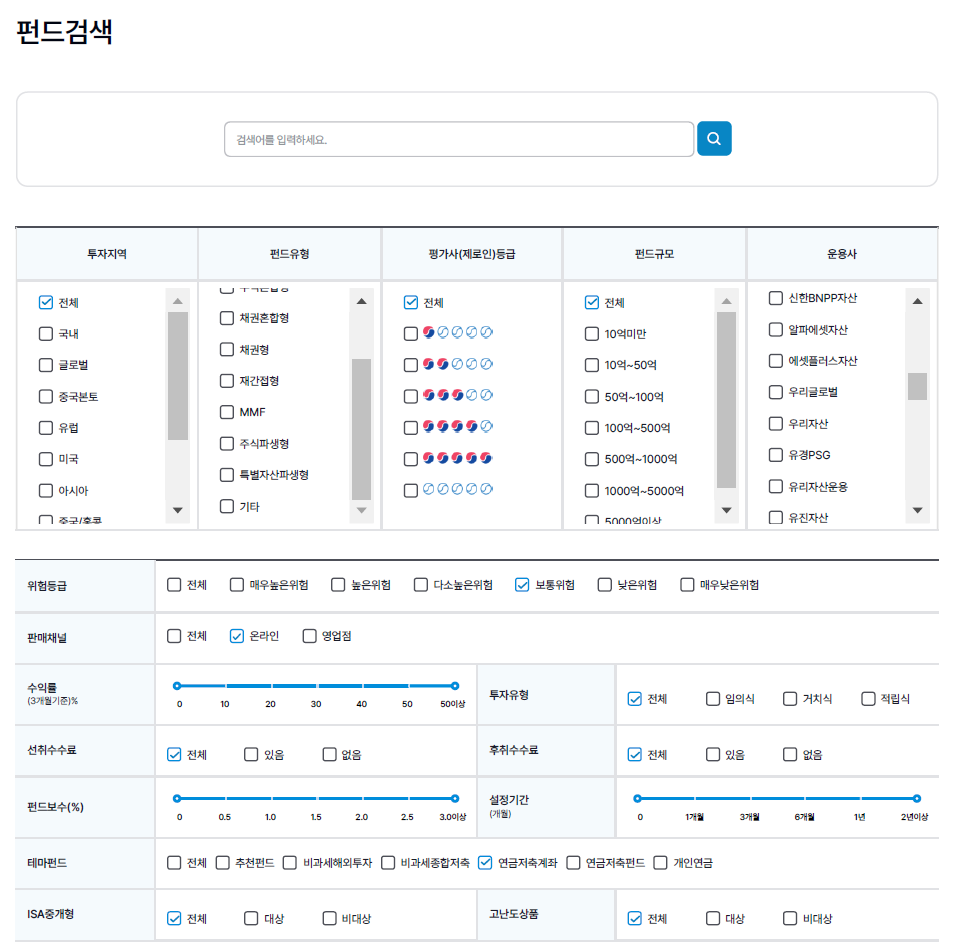This screenshot has width=959, height=952.
Task: Check 비대상 for 고난도상품
Action: [790, 918]
